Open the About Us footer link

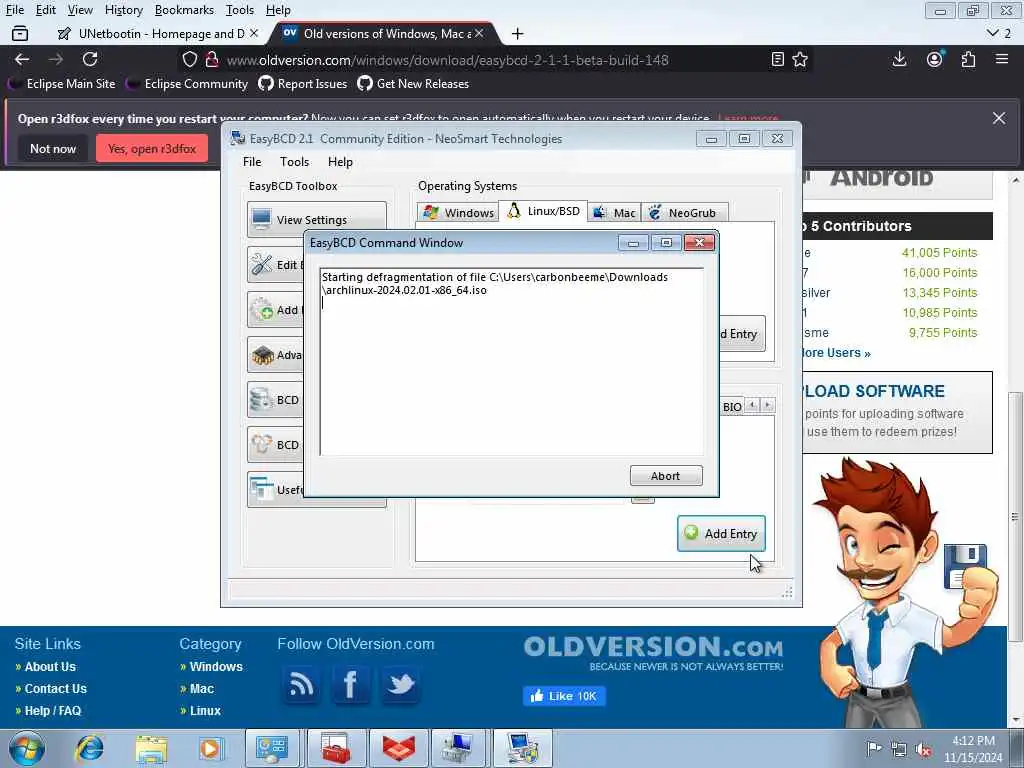click(x=50, y=667)
